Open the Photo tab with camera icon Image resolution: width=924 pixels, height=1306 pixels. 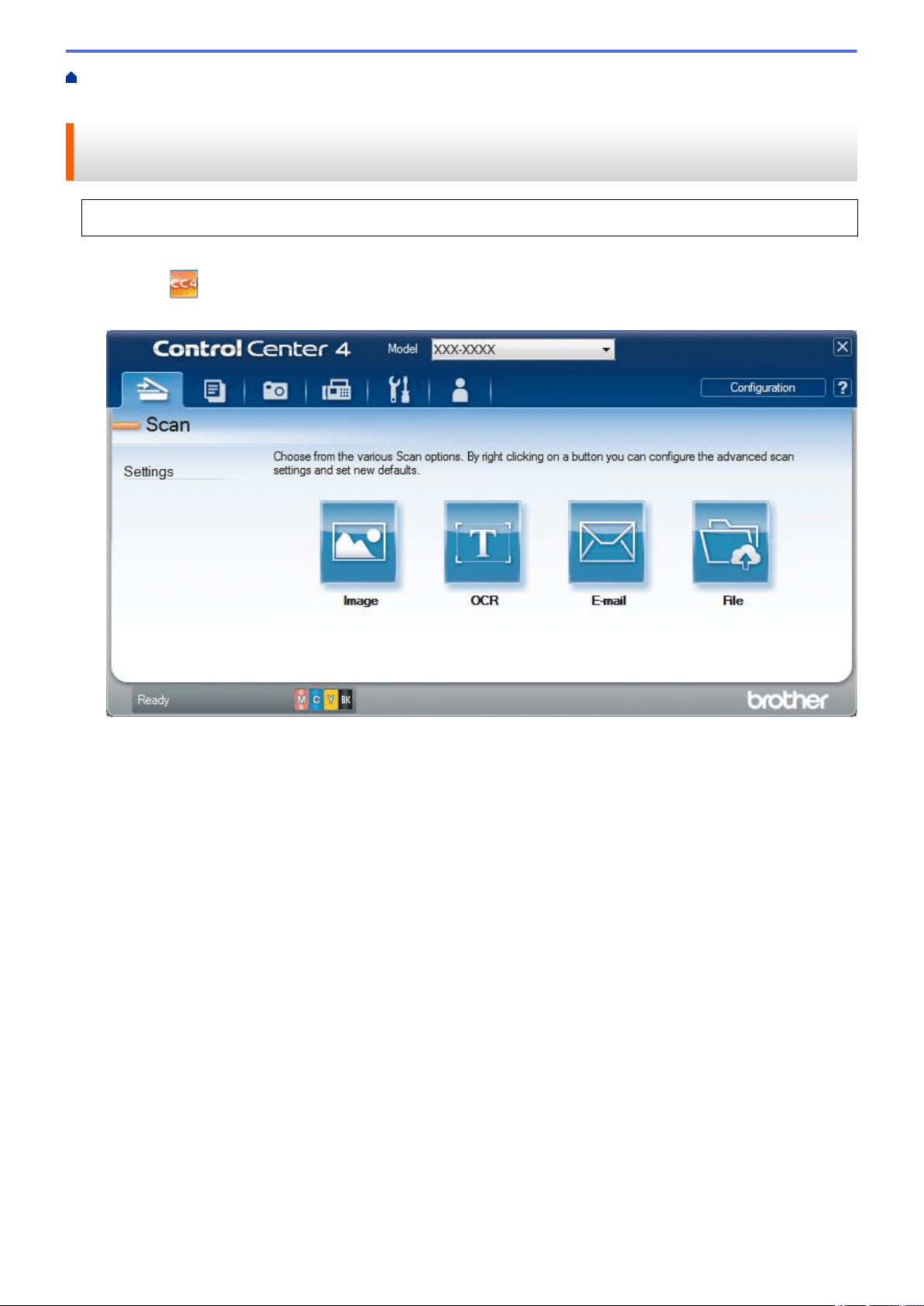pos(275,391)
